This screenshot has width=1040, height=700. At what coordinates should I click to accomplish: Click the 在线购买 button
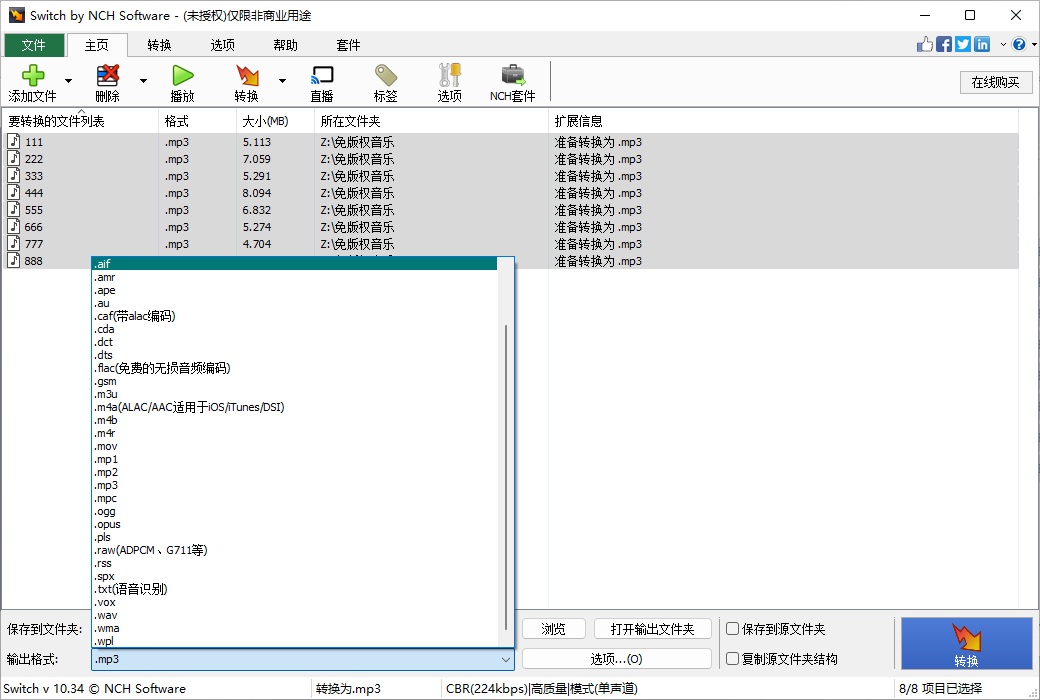pyautogui.click(x=996, y=82)
